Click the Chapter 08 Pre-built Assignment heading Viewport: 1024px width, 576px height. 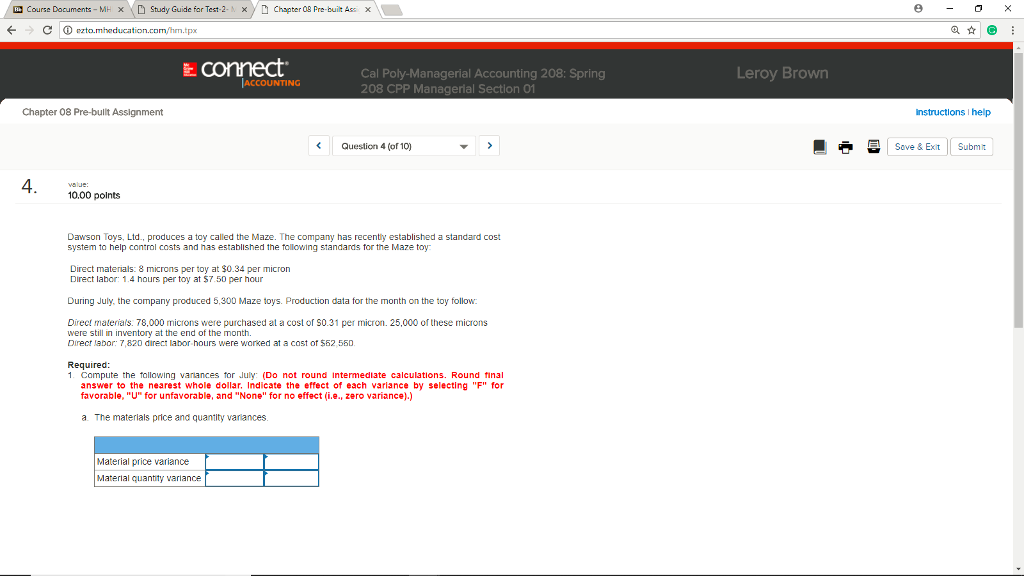pyautogui.click(x=93, y=112)
